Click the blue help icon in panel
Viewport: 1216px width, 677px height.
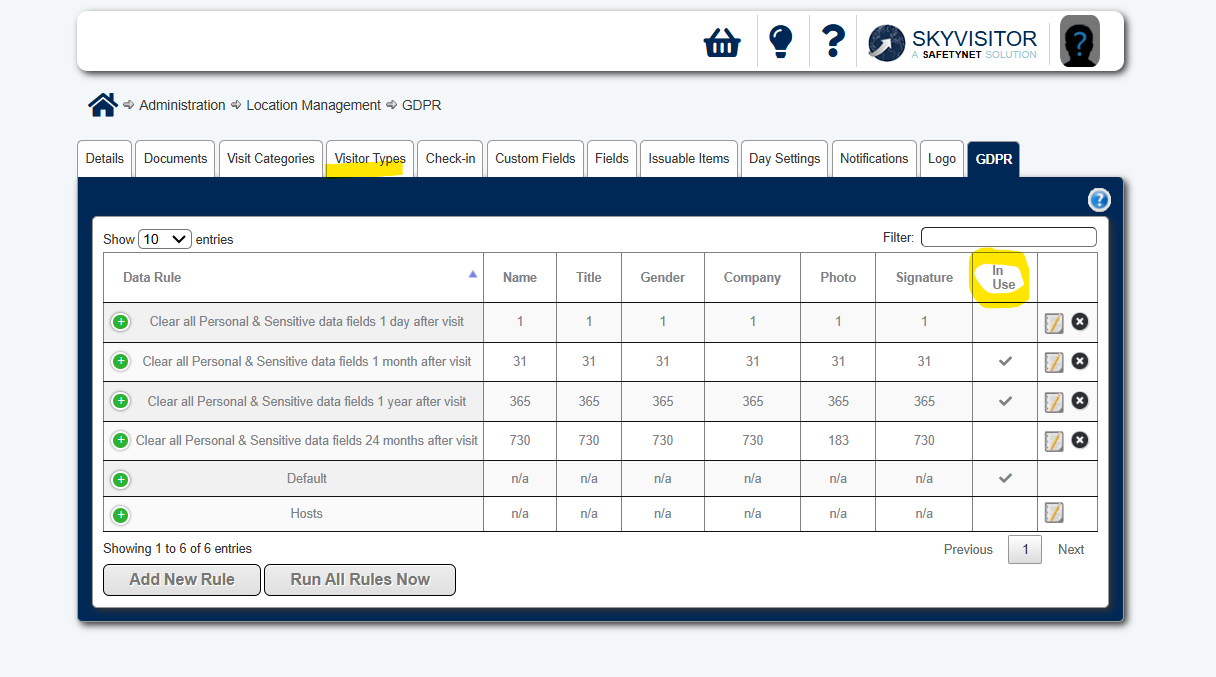coord(1099,200)
